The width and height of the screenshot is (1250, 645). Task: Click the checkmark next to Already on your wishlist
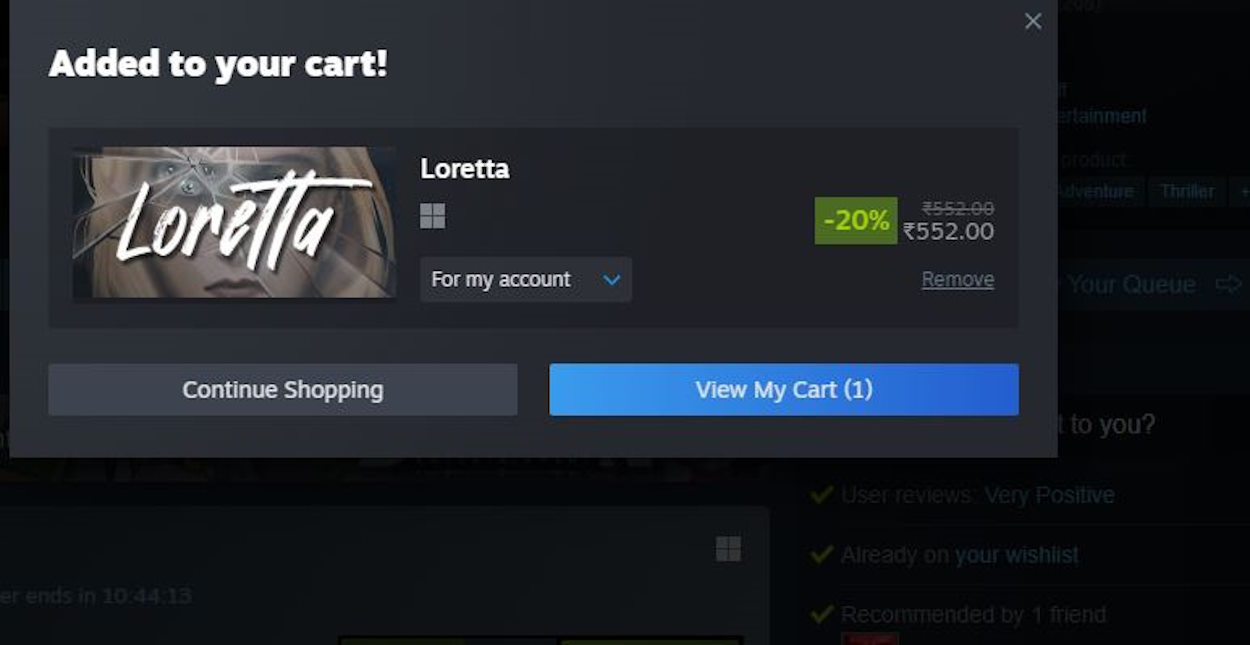[822, 554]
